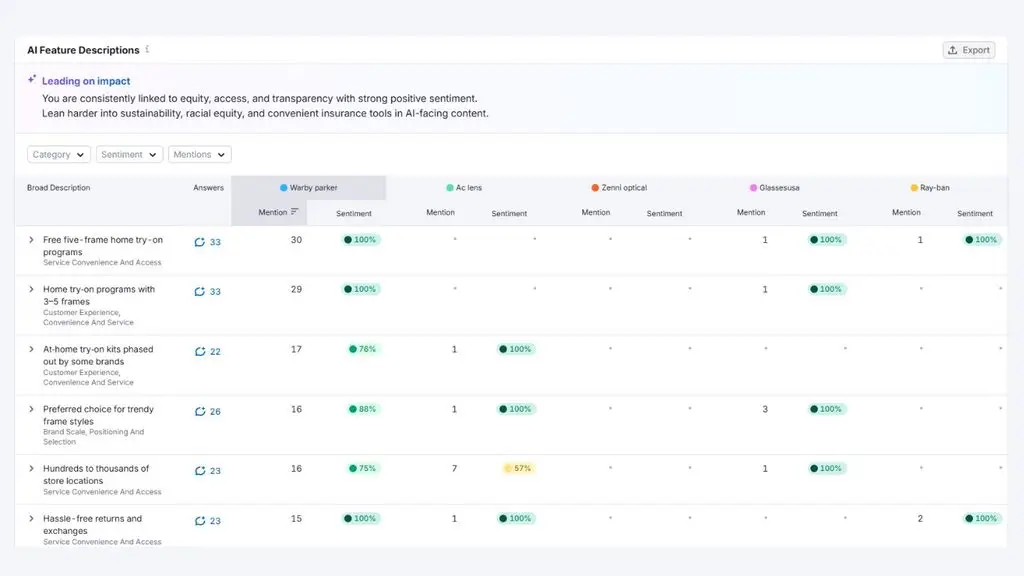The image size is (1024, 576).
Task: Click the Leading on impact heading
Action: tap(86, 81)
